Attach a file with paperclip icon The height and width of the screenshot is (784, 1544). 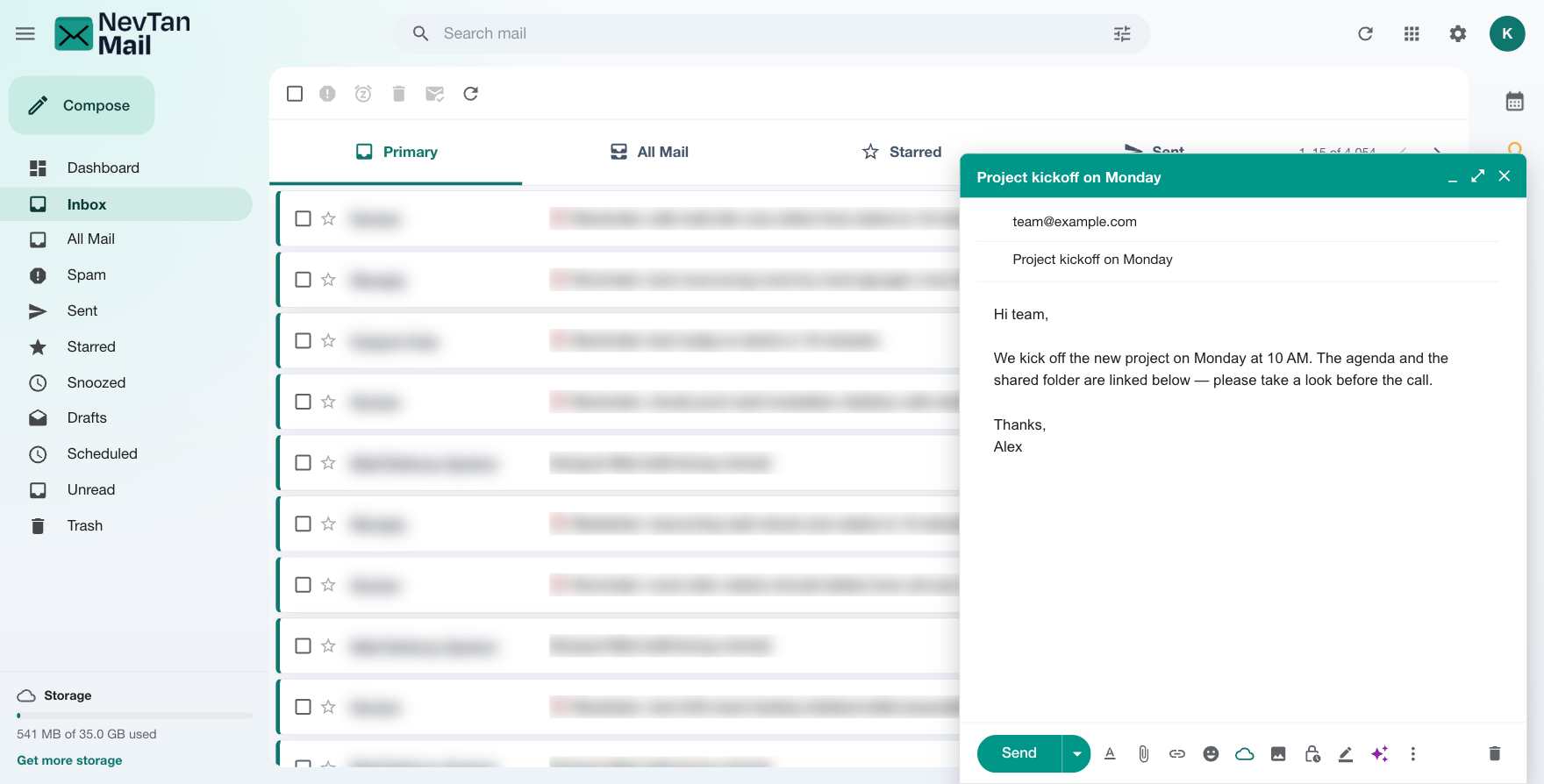pos(1143,753)
